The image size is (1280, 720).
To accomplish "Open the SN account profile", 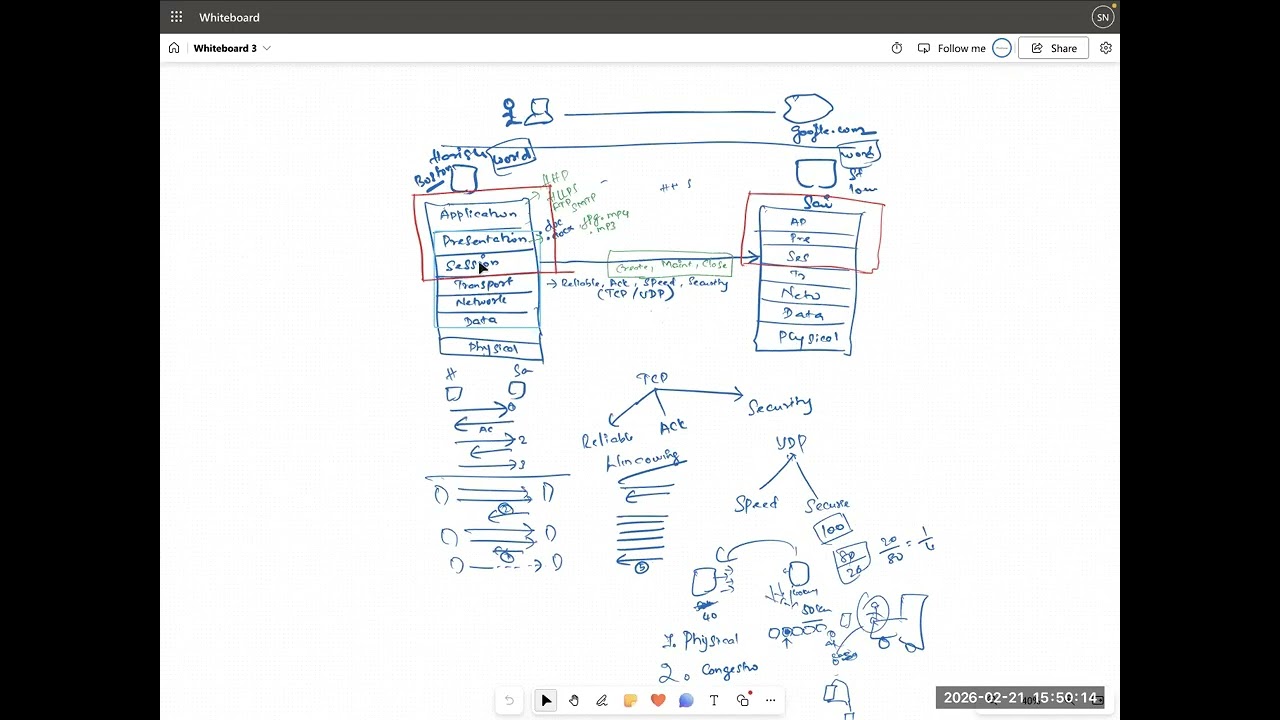I will tap(1103, 17).
